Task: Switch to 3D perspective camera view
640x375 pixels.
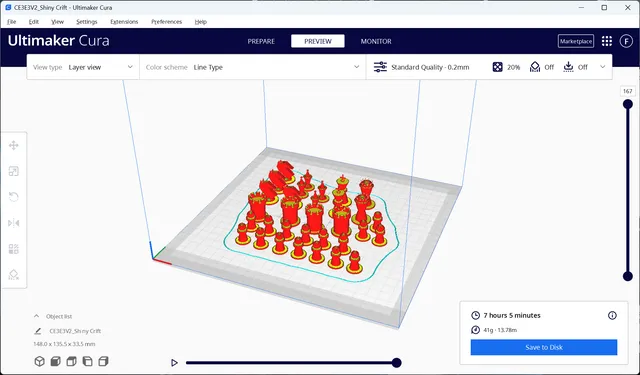Action: point(39,362)
